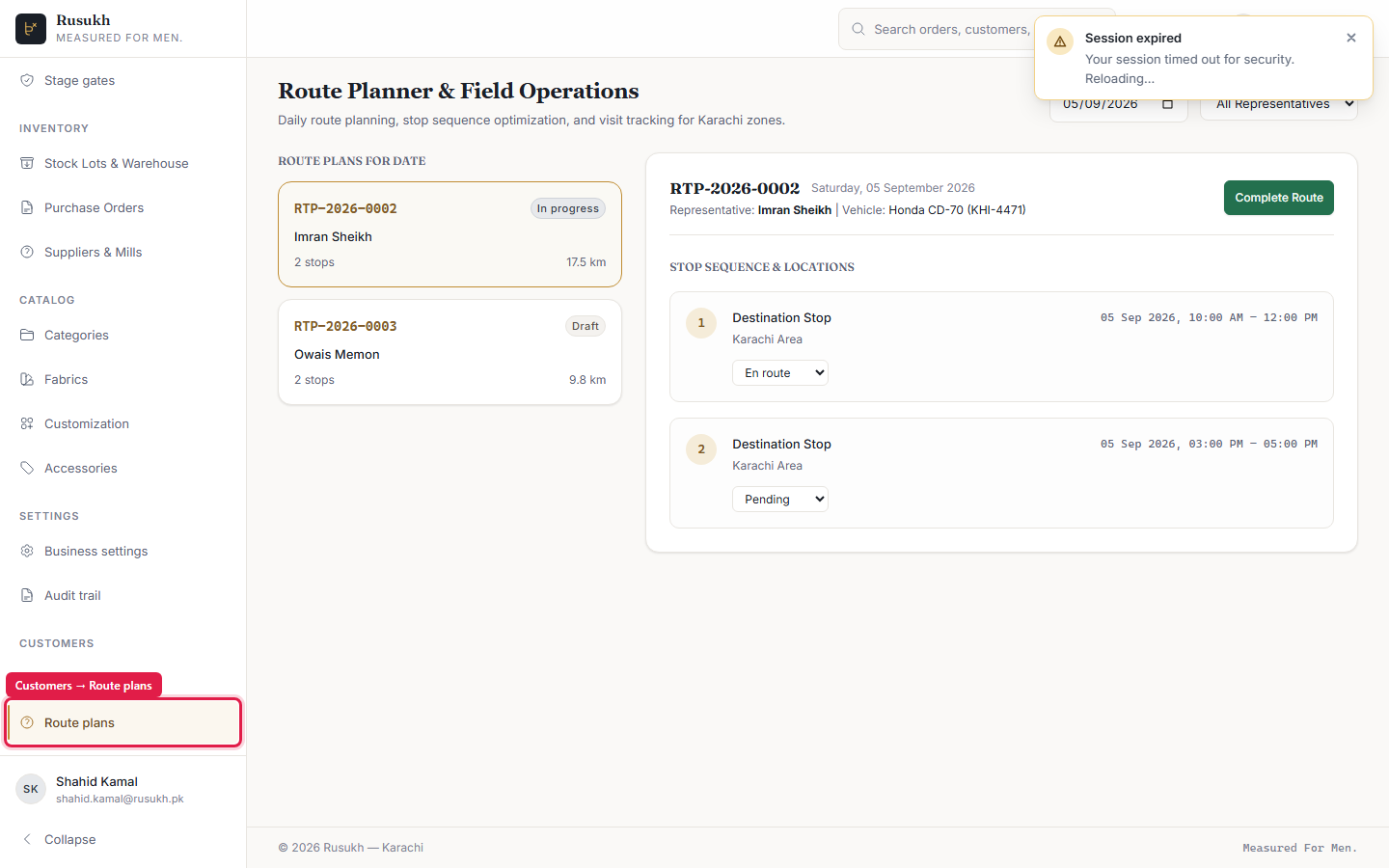
Task: Open the En route status dropdown
Action: click(780, 373)
